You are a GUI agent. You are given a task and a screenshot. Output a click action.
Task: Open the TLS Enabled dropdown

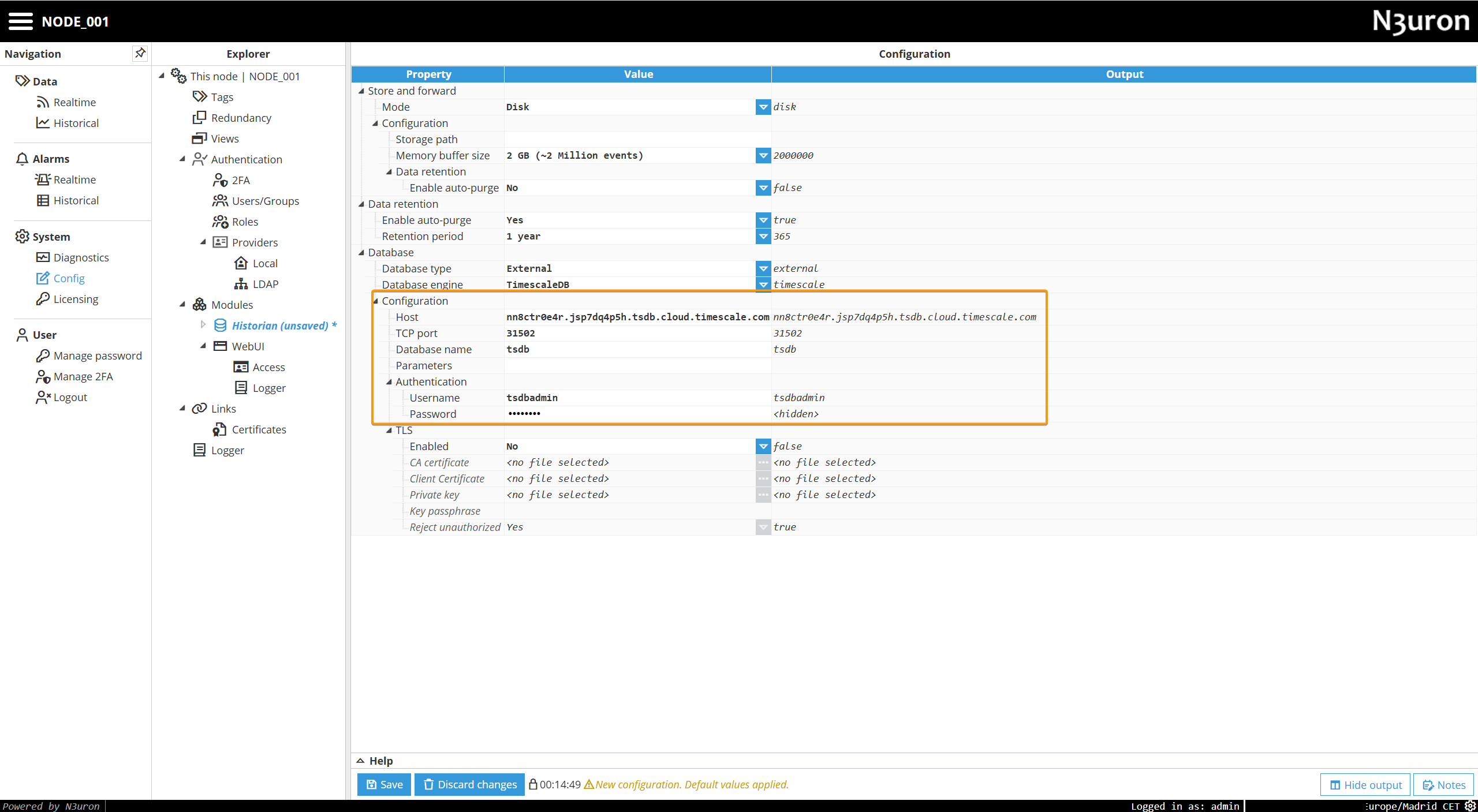(x=763, y=446)
